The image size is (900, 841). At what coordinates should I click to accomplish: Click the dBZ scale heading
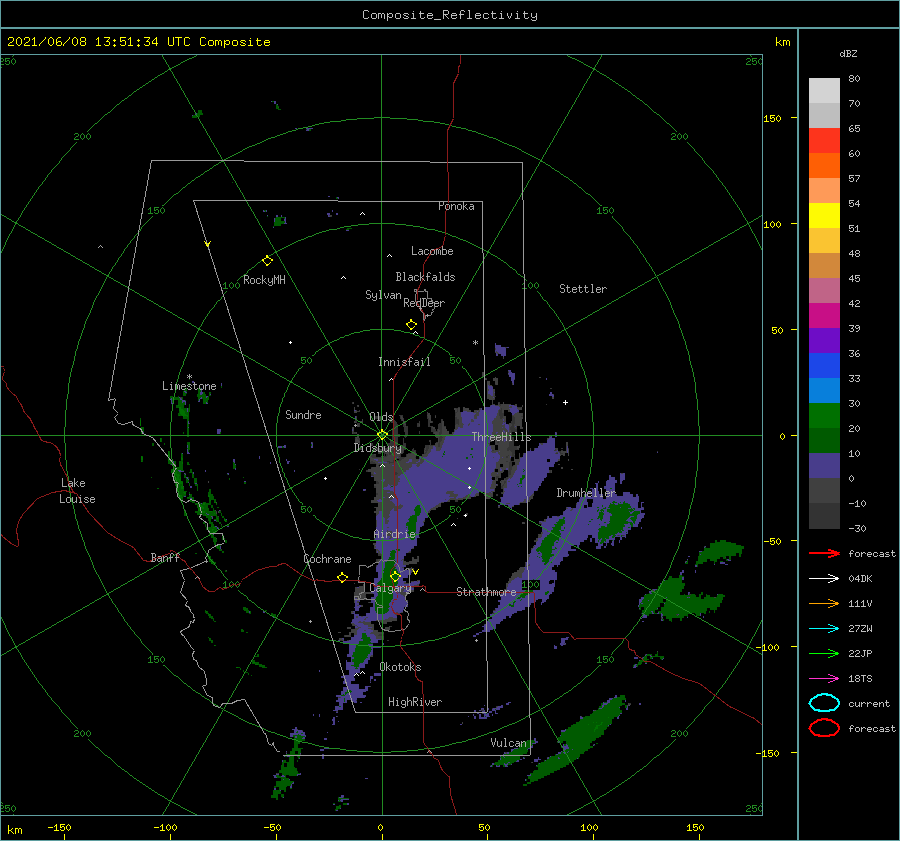tap(848, 53)
